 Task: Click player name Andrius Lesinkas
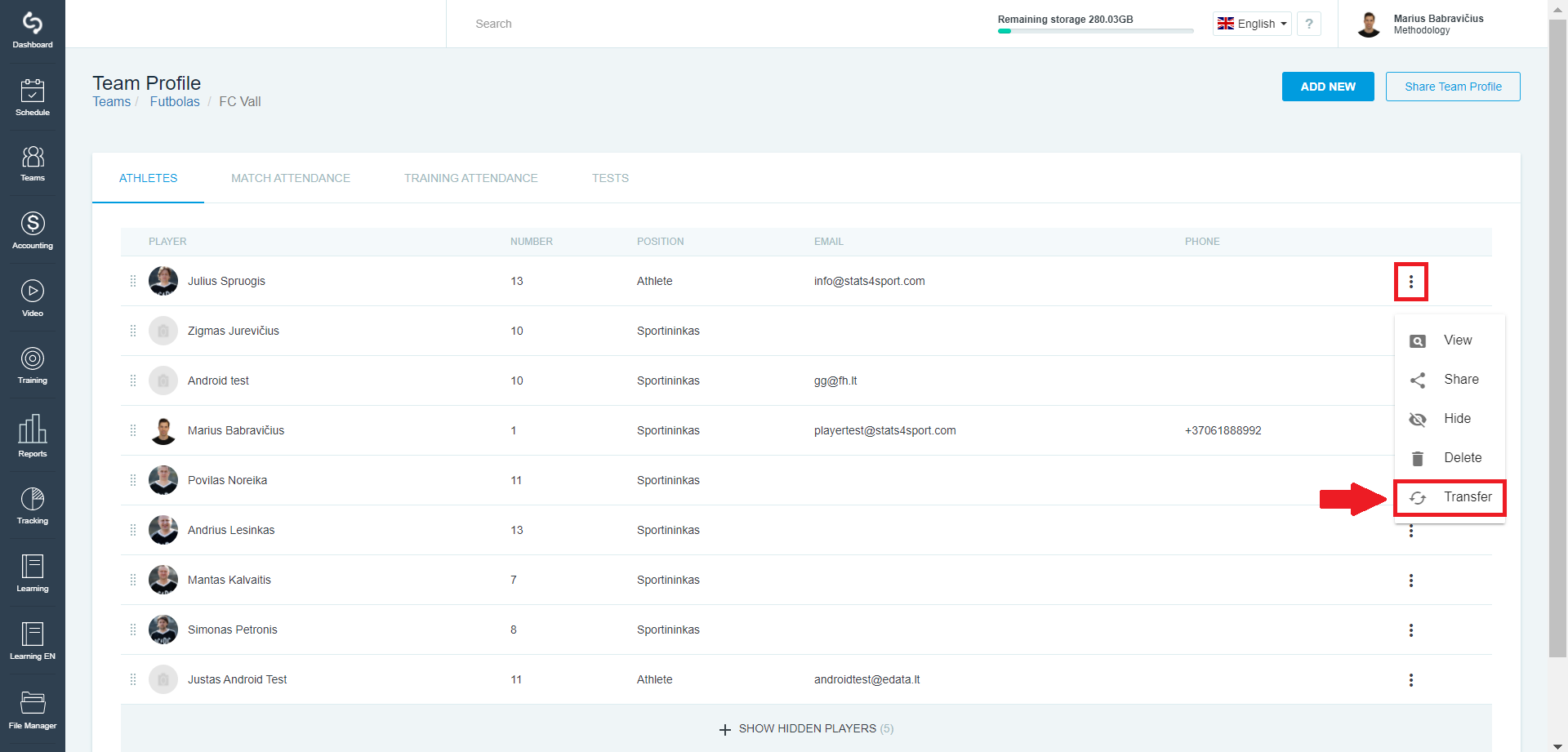click(x=231, y=530)
